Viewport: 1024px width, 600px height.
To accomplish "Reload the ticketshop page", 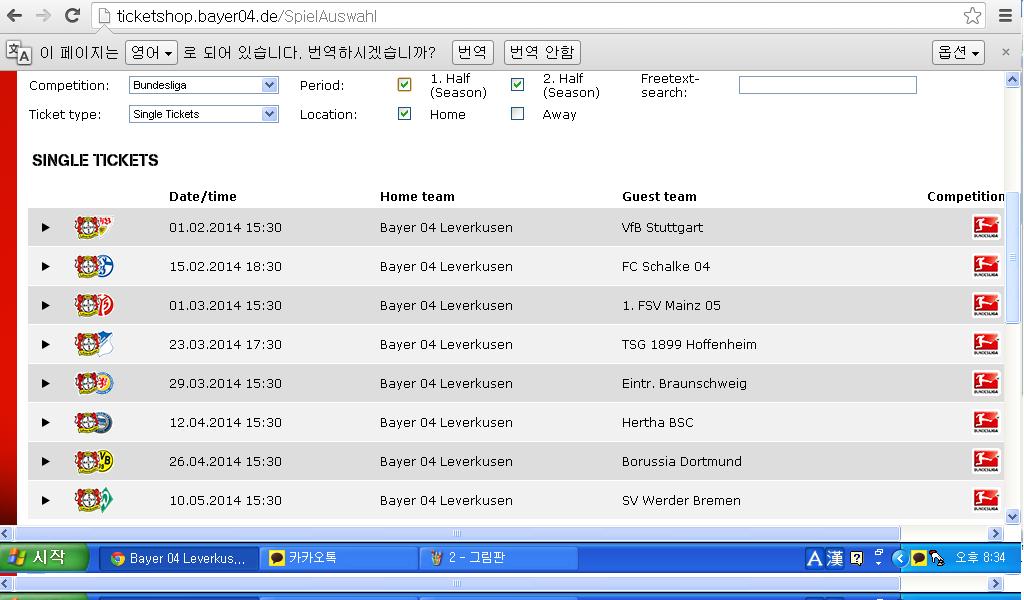I will (72, 16).
